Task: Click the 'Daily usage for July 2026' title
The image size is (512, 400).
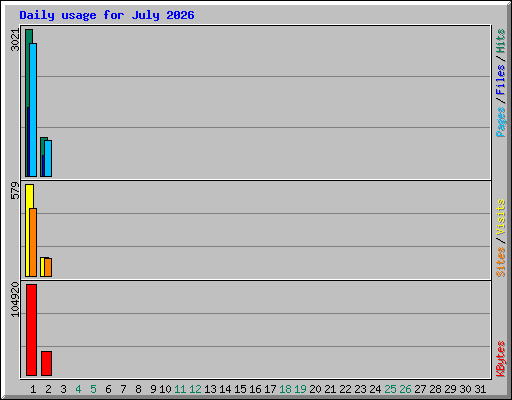Action: tap(107, 15)
